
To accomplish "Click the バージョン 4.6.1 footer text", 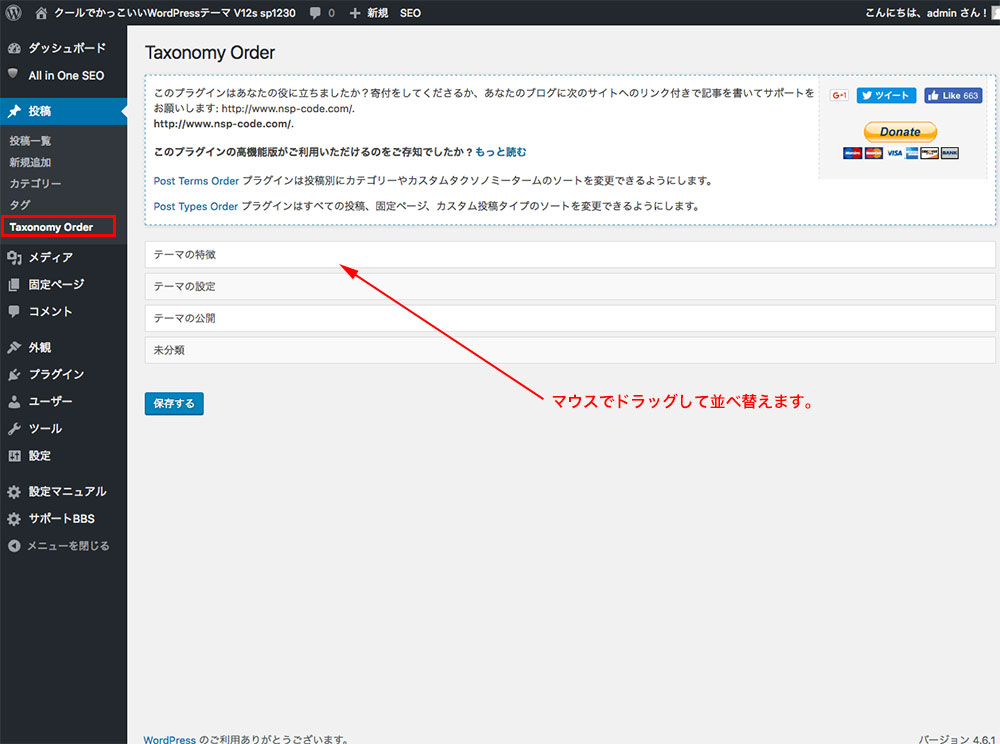I will tap(957, 739).
